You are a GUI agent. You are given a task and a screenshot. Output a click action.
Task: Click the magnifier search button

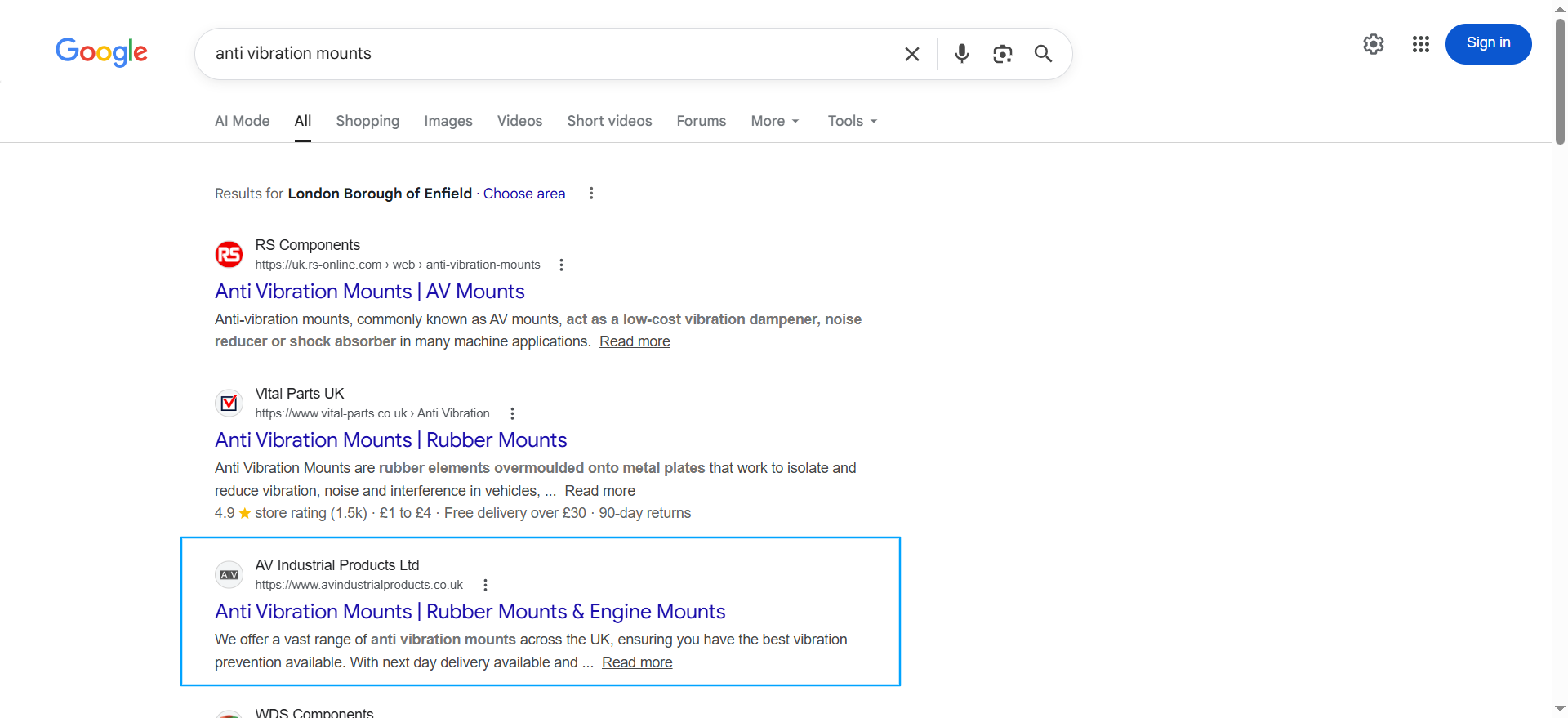point(1043,54)
